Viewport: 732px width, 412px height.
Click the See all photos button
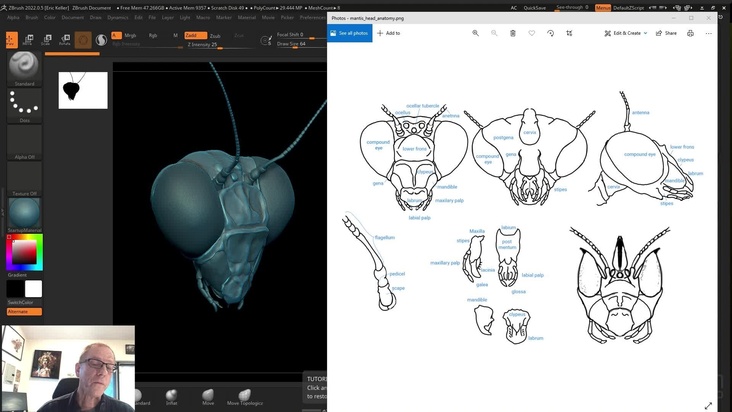350,33
